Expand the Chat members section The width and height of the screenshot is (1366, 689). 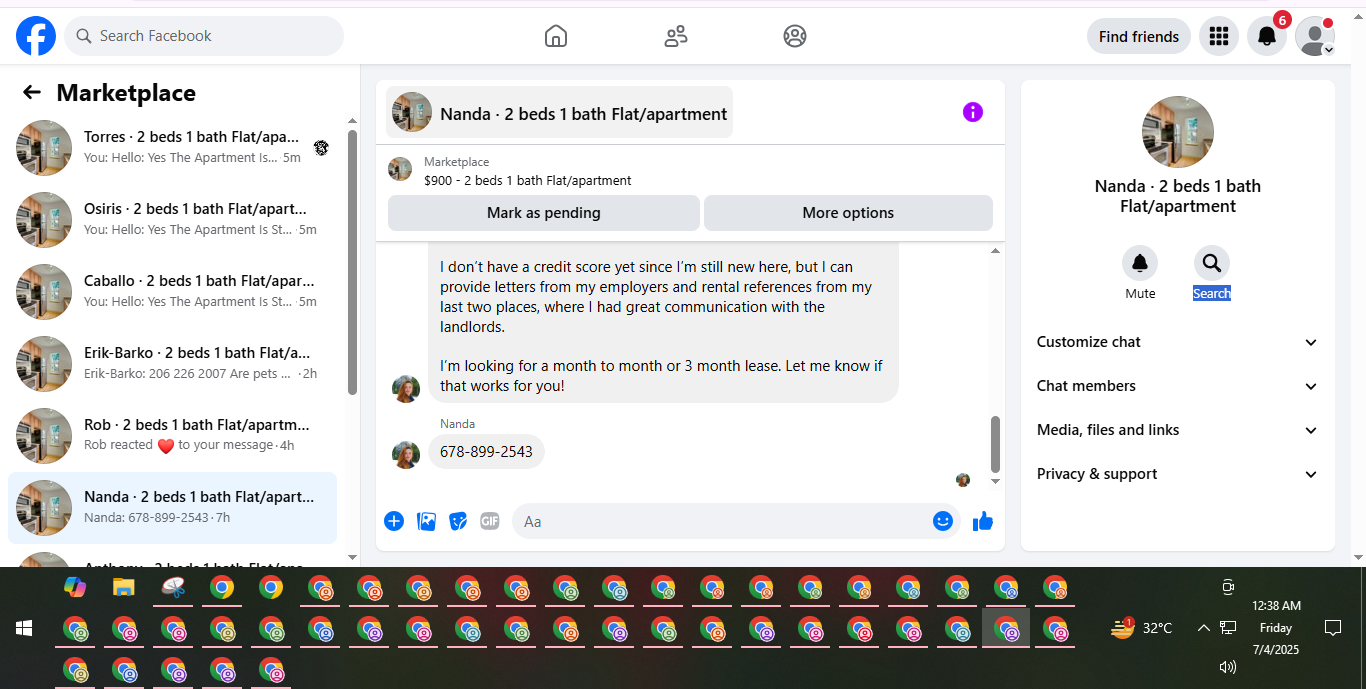(1178, 386)
